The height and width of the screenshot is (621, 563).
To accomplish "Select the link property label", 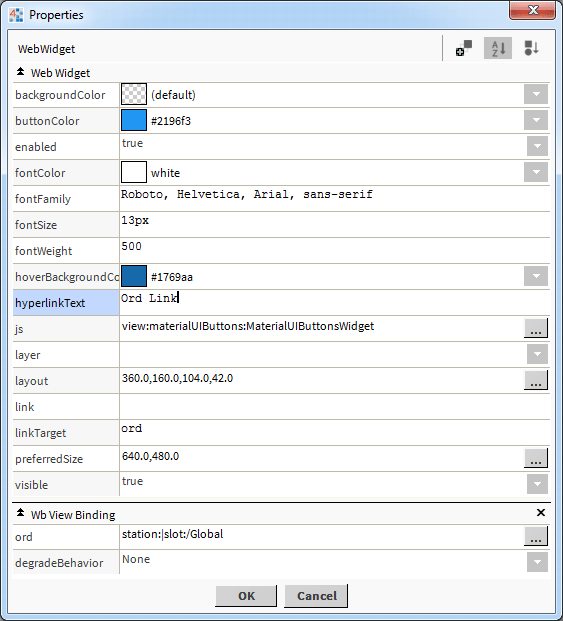I will pyautogui.click(x=25, y=407).
